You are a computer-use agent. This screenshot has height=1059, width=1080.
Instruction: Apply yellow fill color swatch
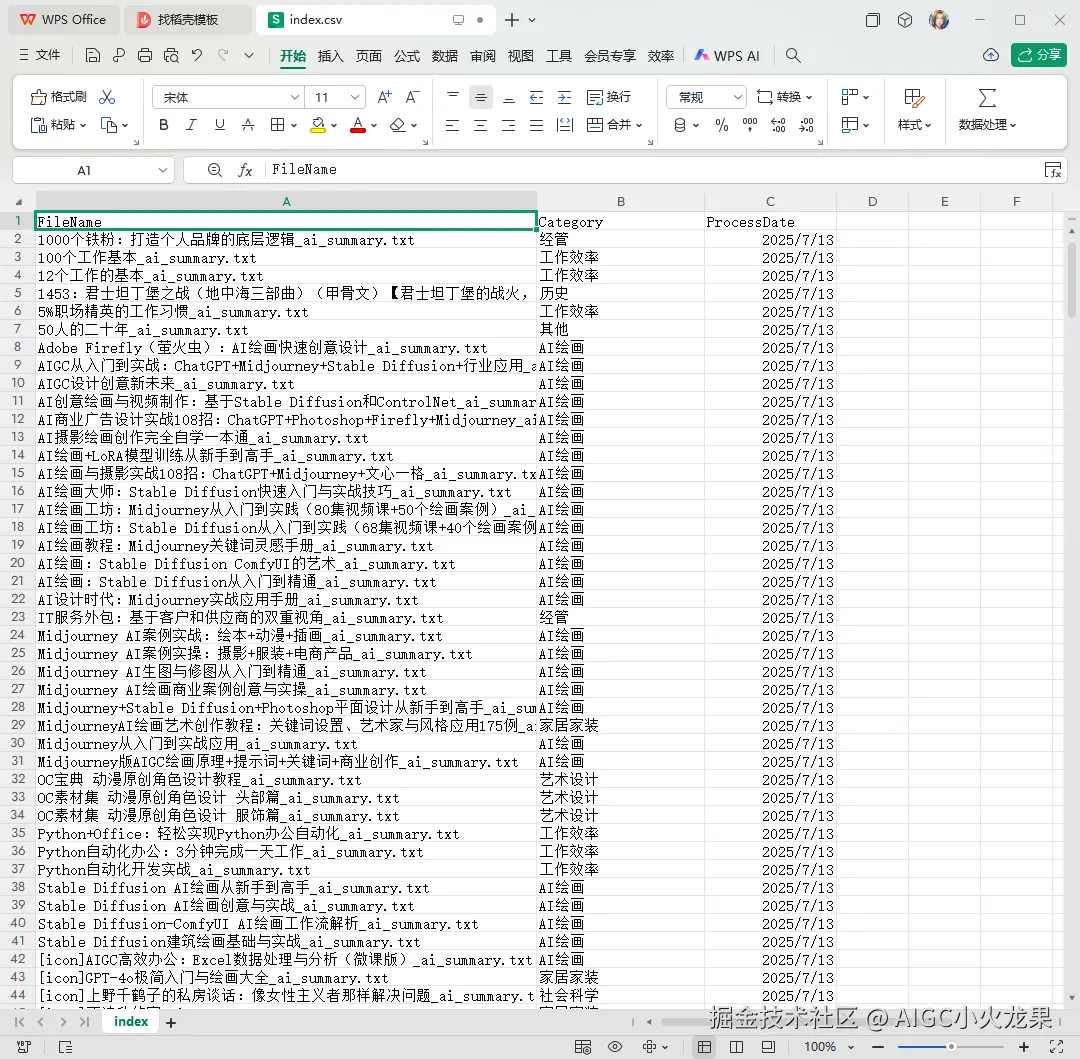pos(318,125)
